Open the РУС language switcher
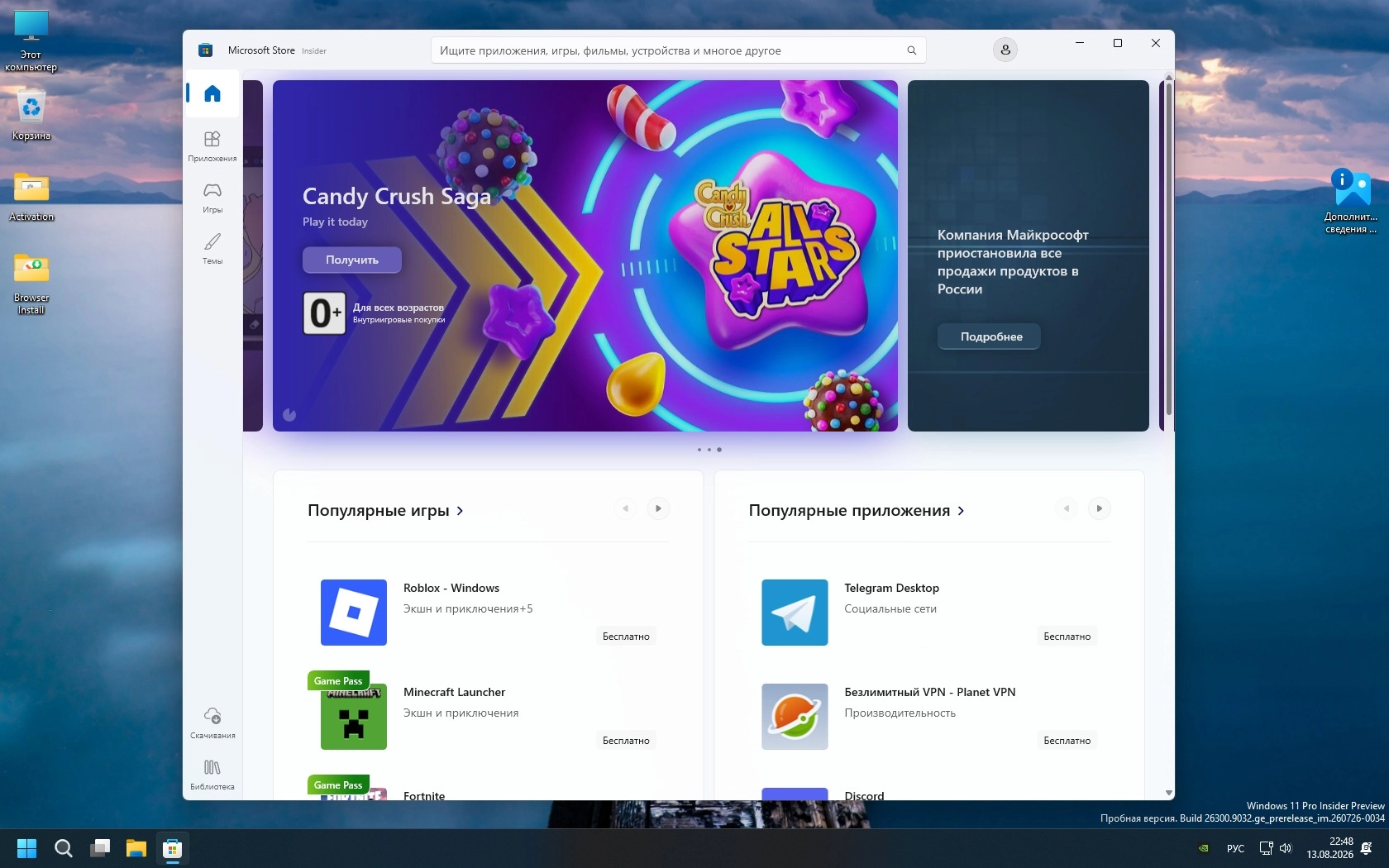The image size is (1389, 868). (x=1236, y=848)
